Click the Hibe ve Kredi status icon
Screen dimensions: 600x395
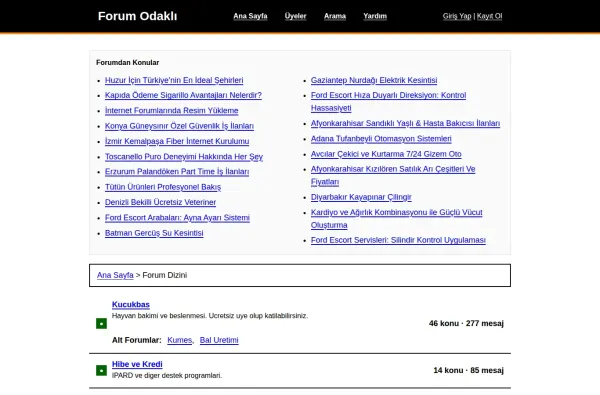[101, 370]
